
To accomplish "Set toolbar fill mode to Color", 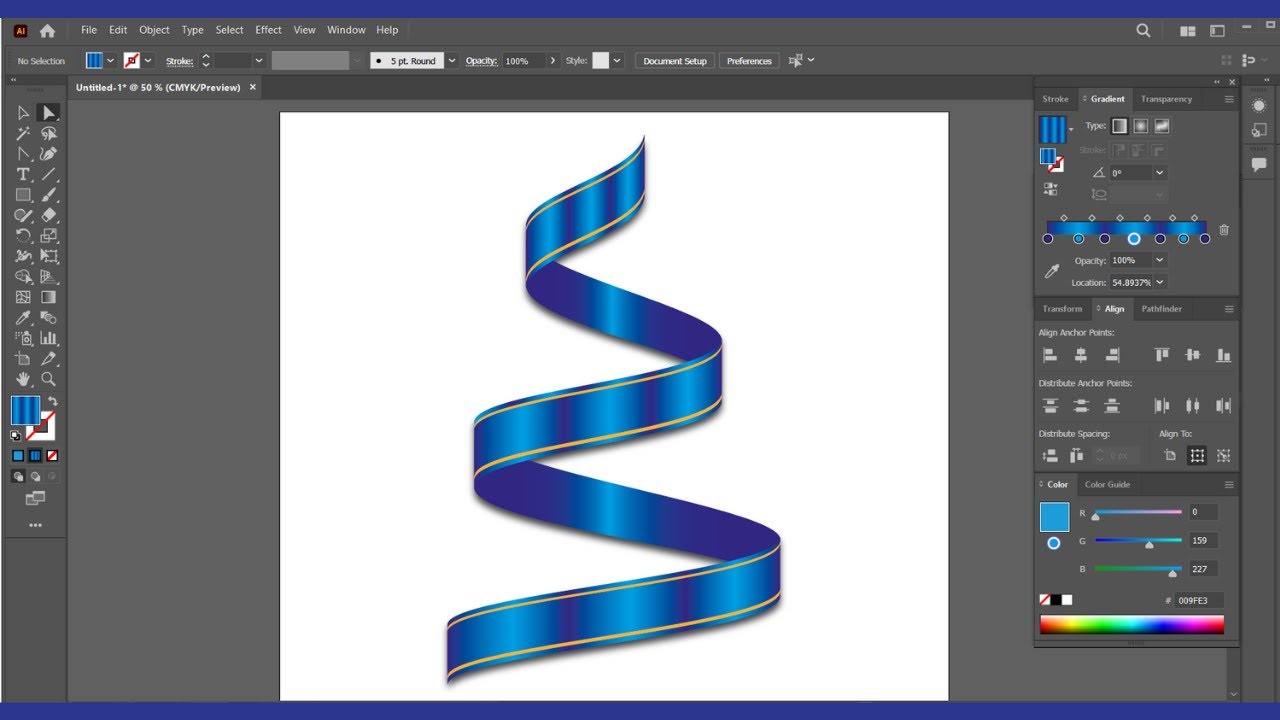I will [18, 455].
